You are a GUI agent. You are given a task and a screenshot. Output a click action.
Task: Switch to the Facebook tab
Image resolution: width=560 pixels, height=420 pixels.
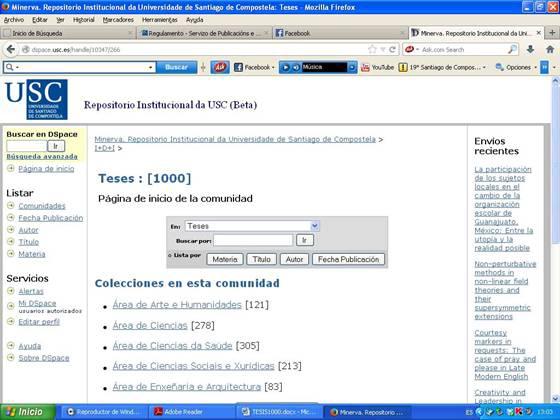pos(339,33)
